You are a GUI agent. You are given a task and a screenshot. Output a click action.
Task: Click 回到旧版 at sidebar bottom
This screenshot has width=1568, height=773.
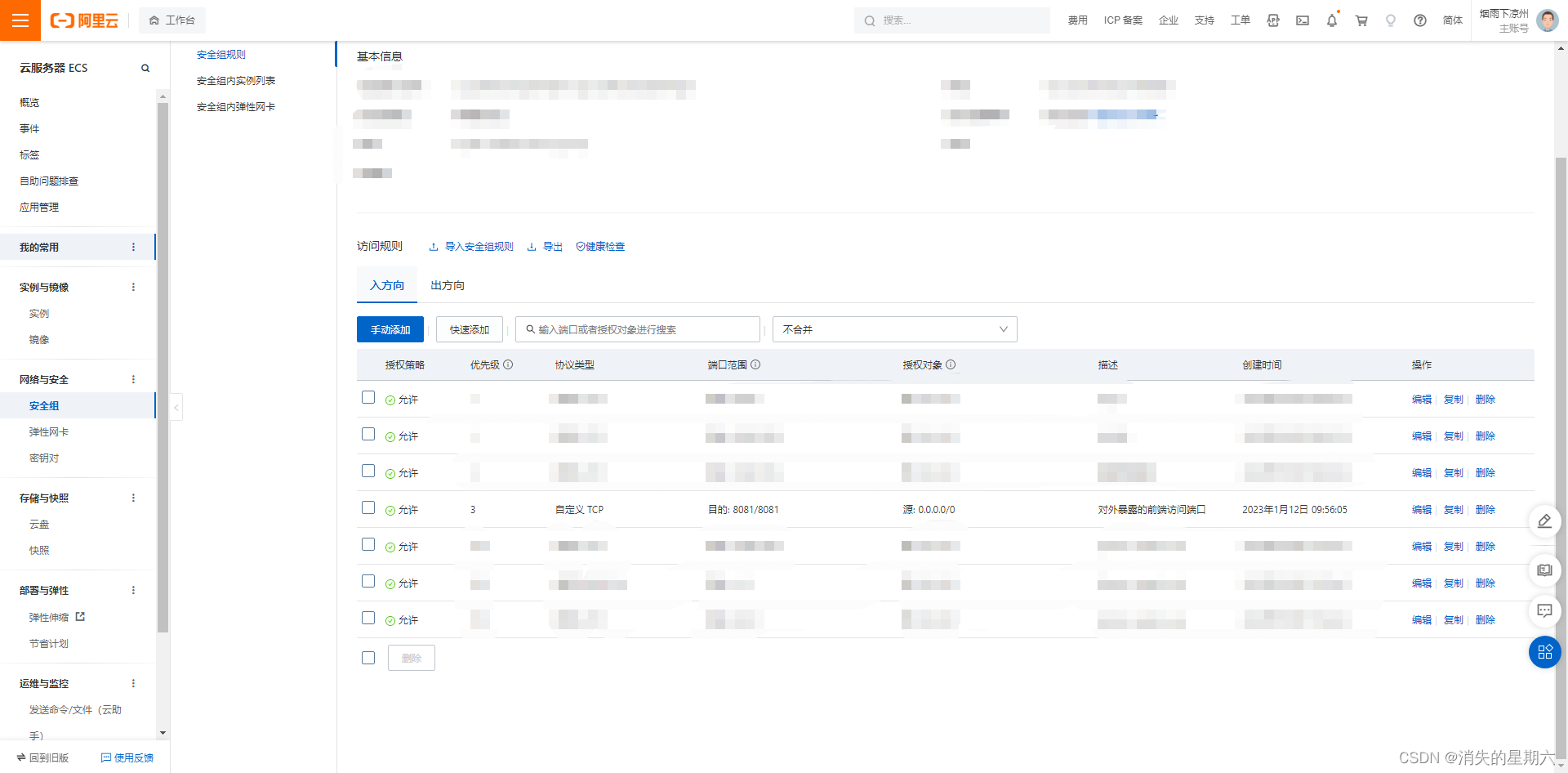click(x=42, y=757)
